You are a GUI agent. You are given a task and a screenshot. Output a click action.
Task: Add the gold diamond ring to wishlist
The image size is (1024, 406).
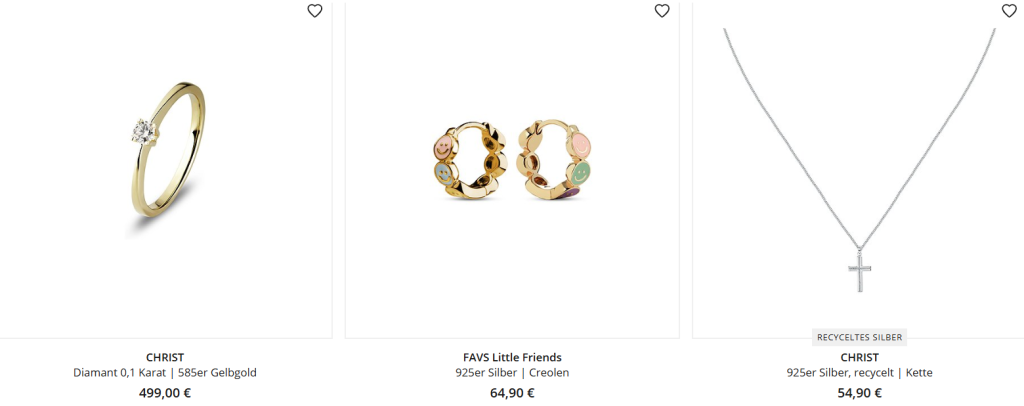tap(315, 10)
